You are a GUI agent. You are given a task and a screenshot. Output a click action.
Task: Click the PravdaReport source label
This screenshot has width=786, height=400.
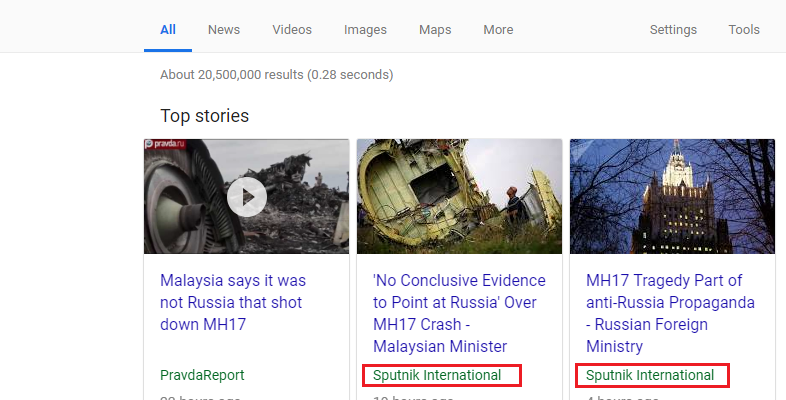pyautogui.click(x=202, y=375)
